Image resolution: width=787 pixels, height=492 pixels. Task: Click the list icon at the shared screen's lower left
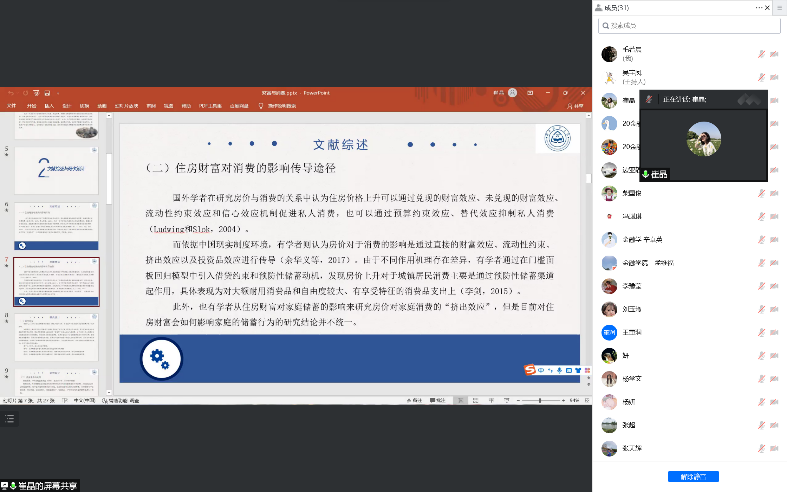point(10,420)
